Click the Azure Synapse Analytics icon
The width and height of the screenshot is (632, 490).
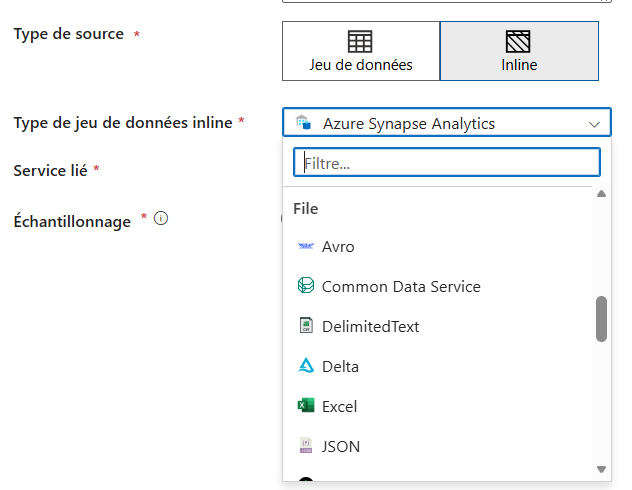click(303, 123)
